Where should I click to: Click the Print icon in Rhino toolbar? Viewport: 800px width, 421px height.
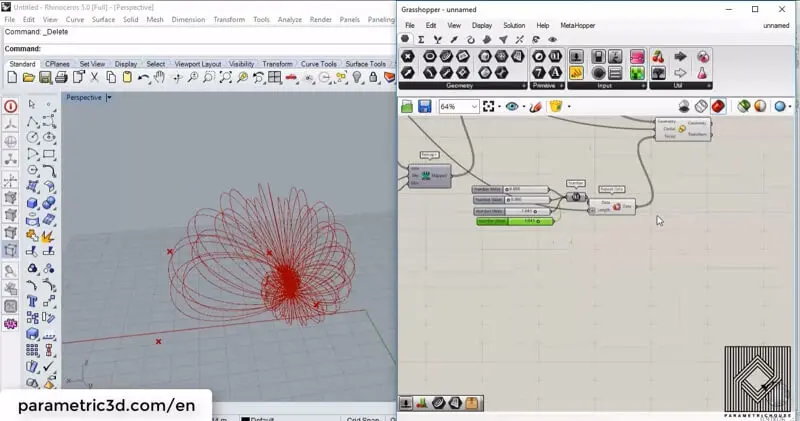coord(62,77)
